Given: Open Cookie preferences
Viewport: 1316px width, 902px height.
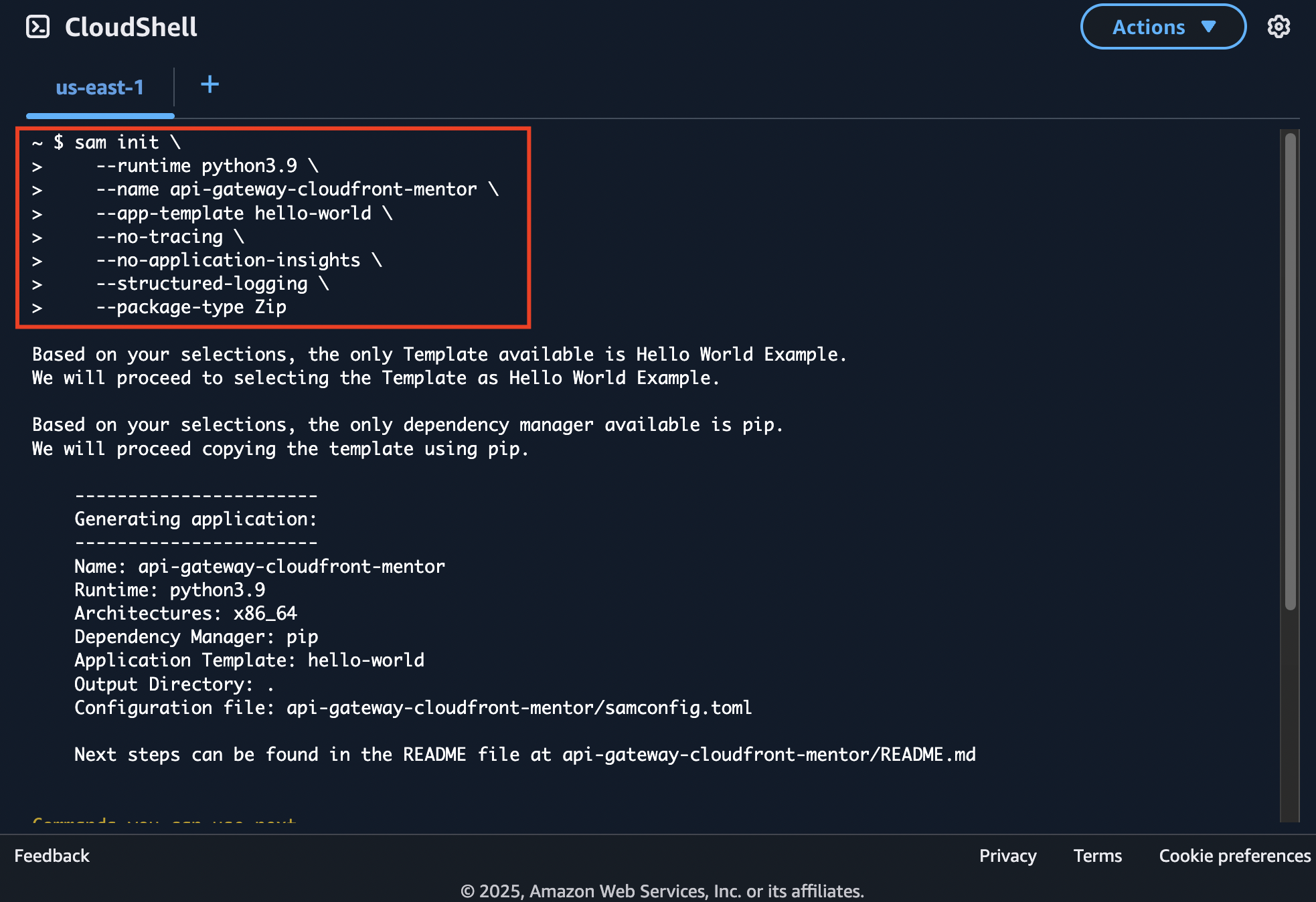Looking at the screenshot, I should (x=1234, y=856).
